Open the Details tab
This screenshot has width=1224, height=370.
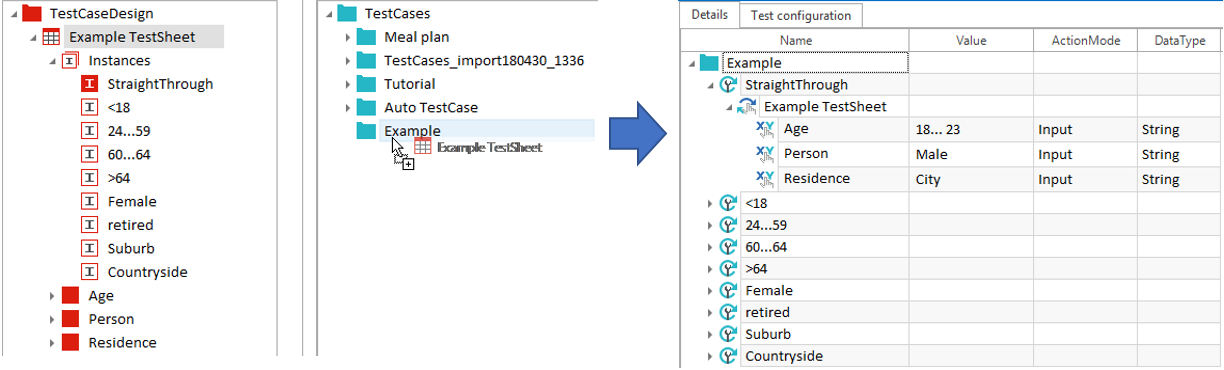point(709,15)
